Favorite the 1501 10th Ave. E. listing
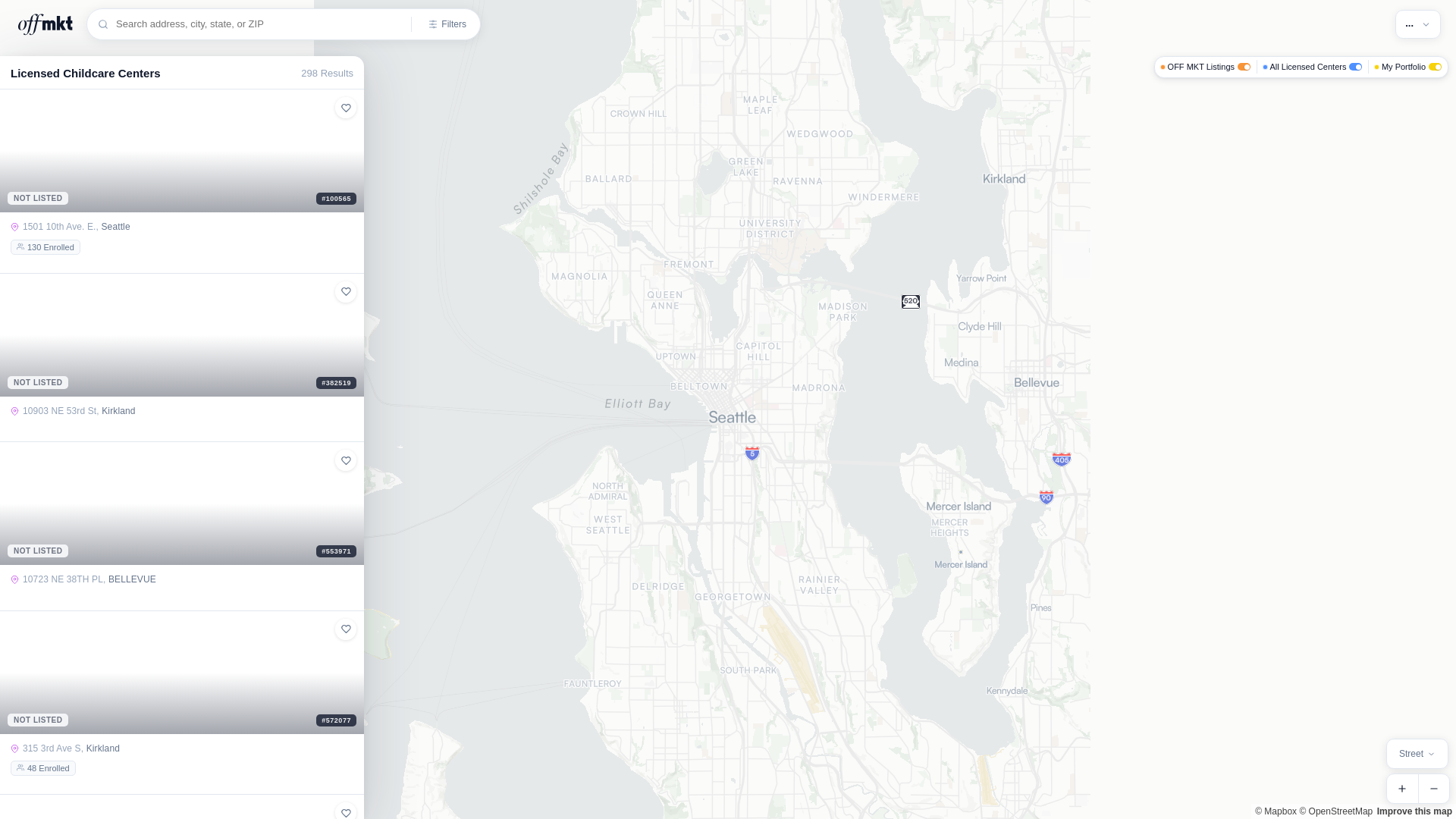Screen dimensions: 1456x819 coord(346,108)
